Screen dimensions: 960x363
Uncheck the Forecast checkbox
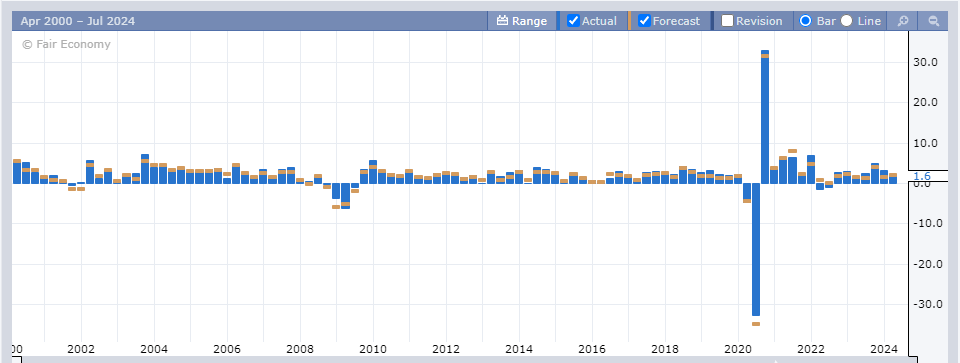(644, 21)
